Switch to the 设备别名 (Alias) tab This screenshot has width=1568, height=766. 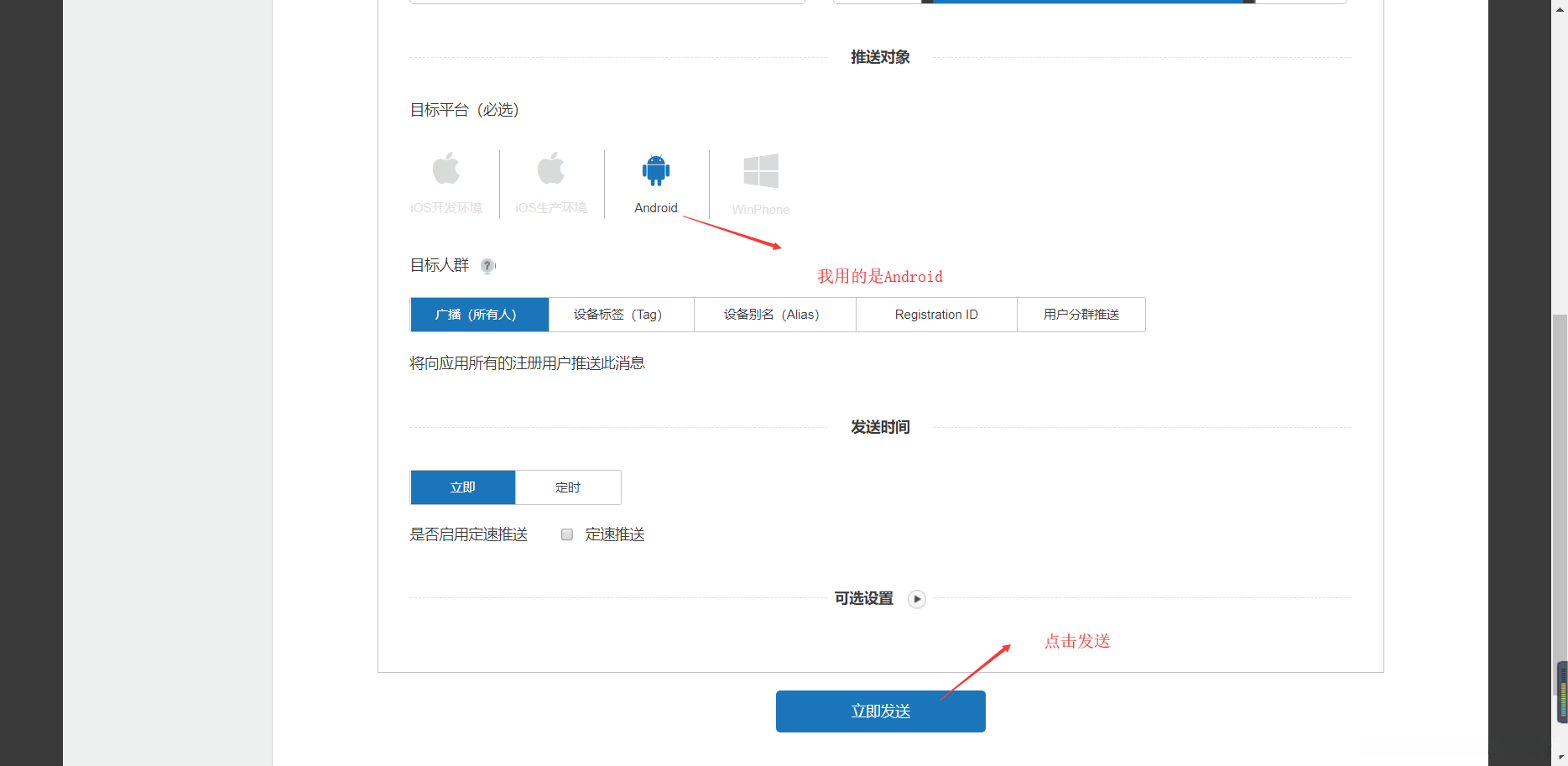(x=774, y=314)
